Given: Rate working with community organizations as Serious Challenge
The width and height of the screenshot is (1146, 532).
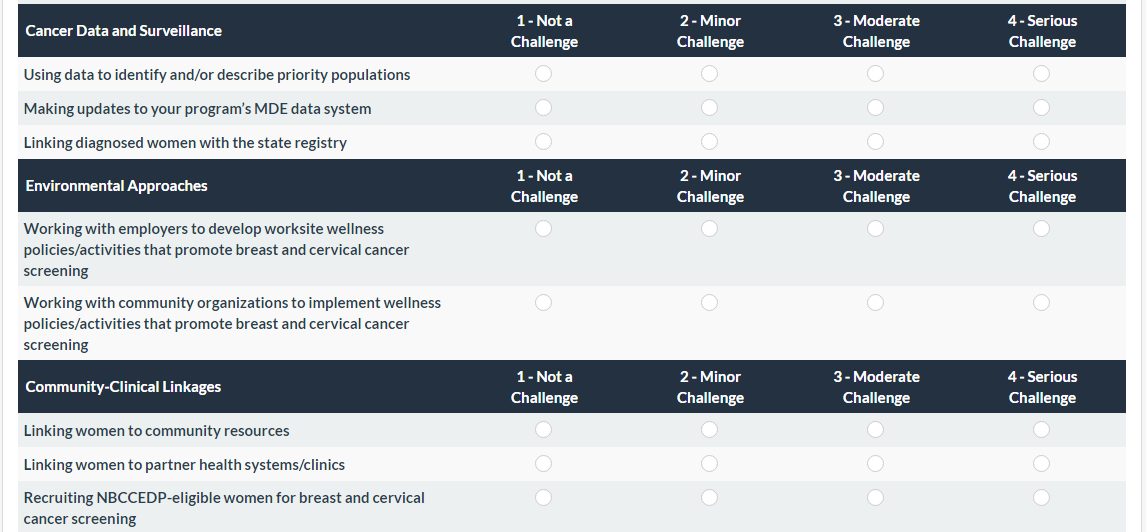Looking at the screenshot, I should click(1041, 303).
